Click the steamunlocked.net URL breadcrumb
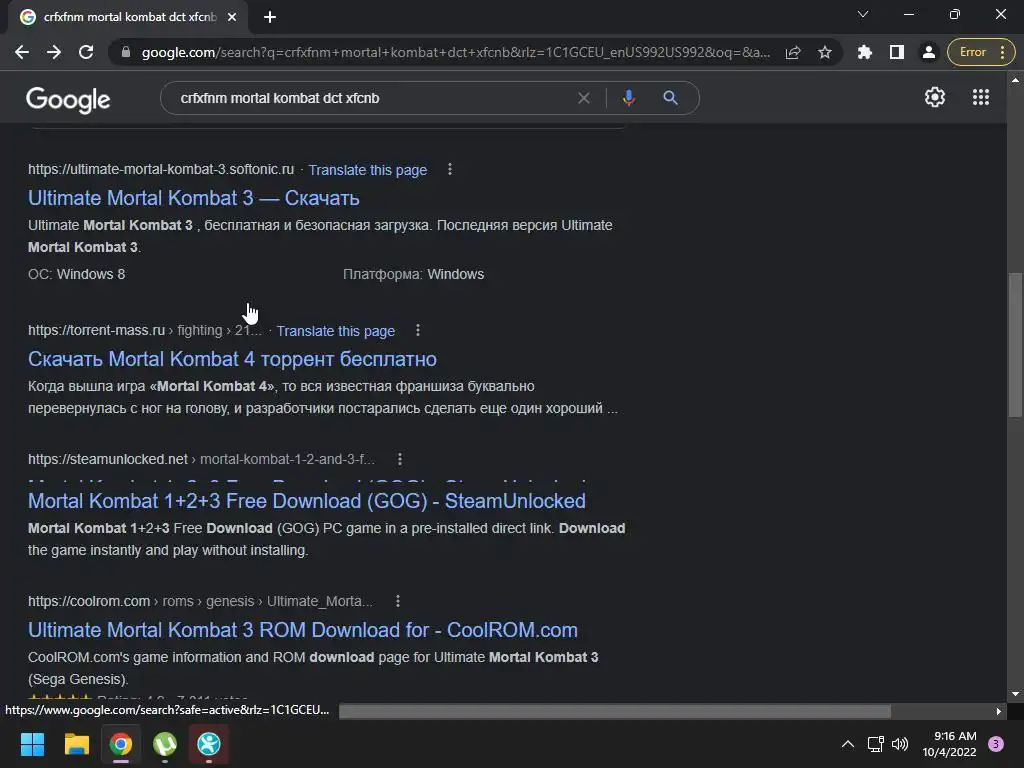The height and width of the screenshot is (768, 1024). click(x=201, y=459)
